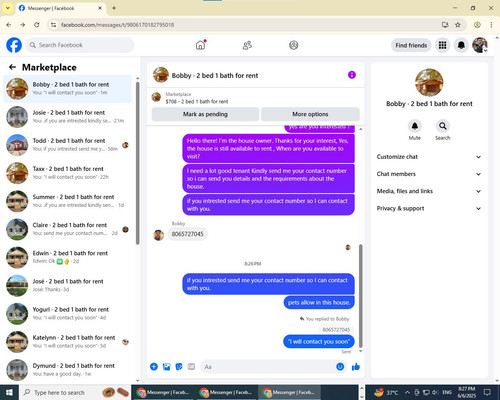Click More options button

(310, 114)
